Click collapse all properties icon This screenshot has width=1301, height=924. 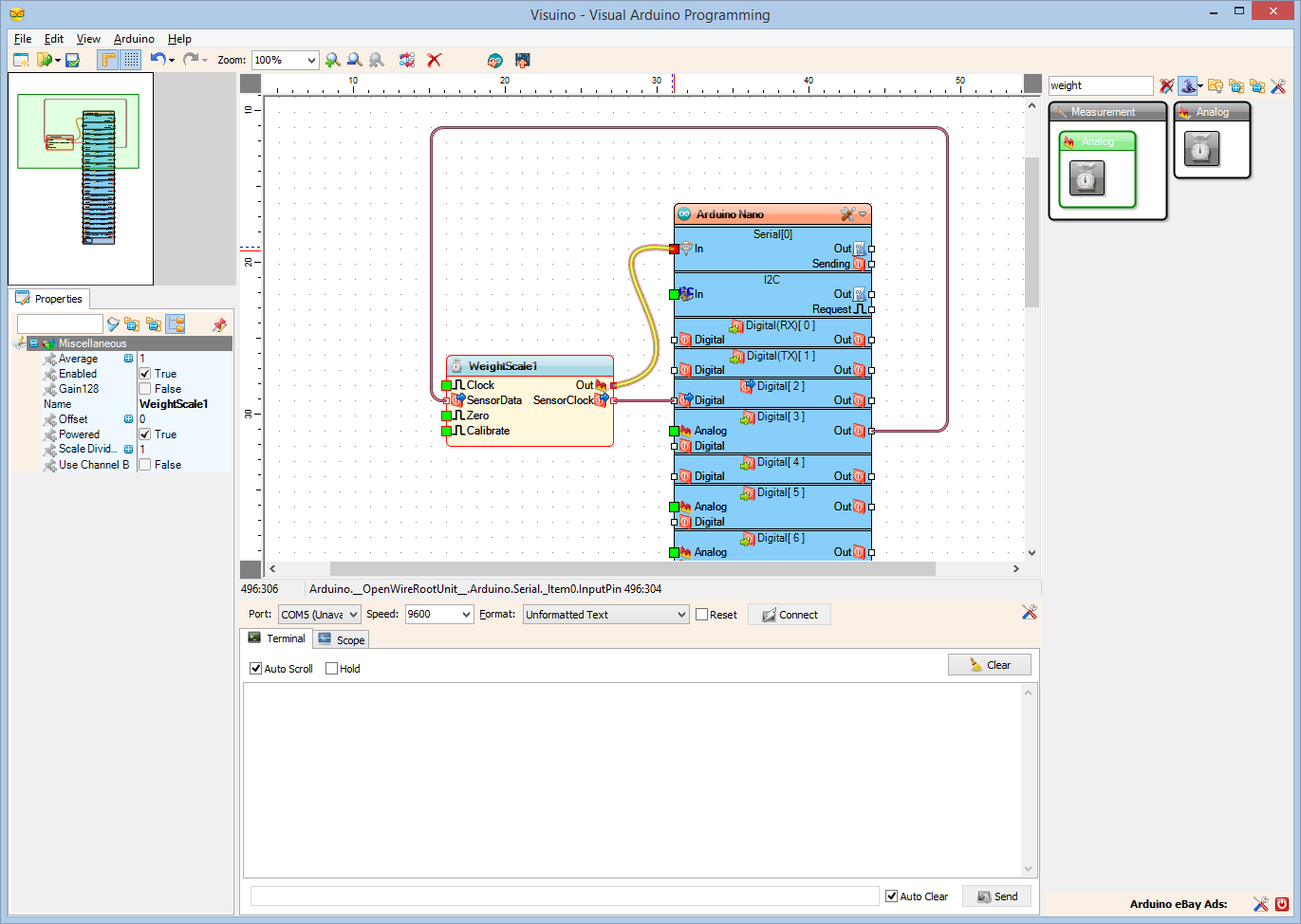tap(154, 324)
